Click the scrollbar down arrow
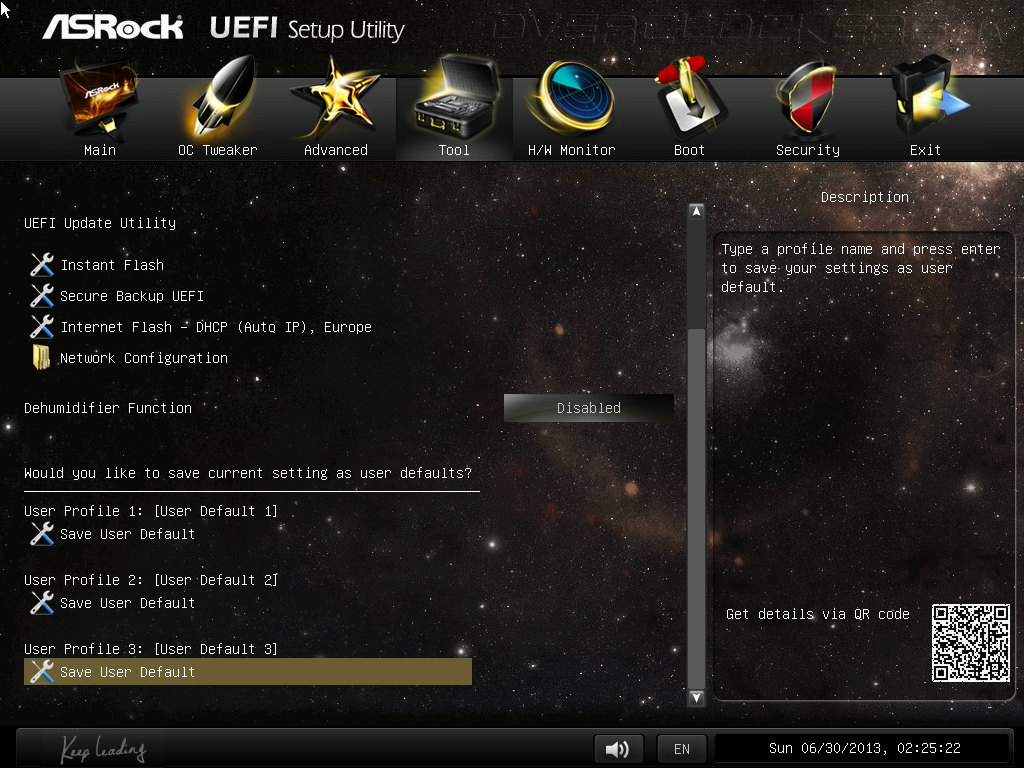 point(696,697)
